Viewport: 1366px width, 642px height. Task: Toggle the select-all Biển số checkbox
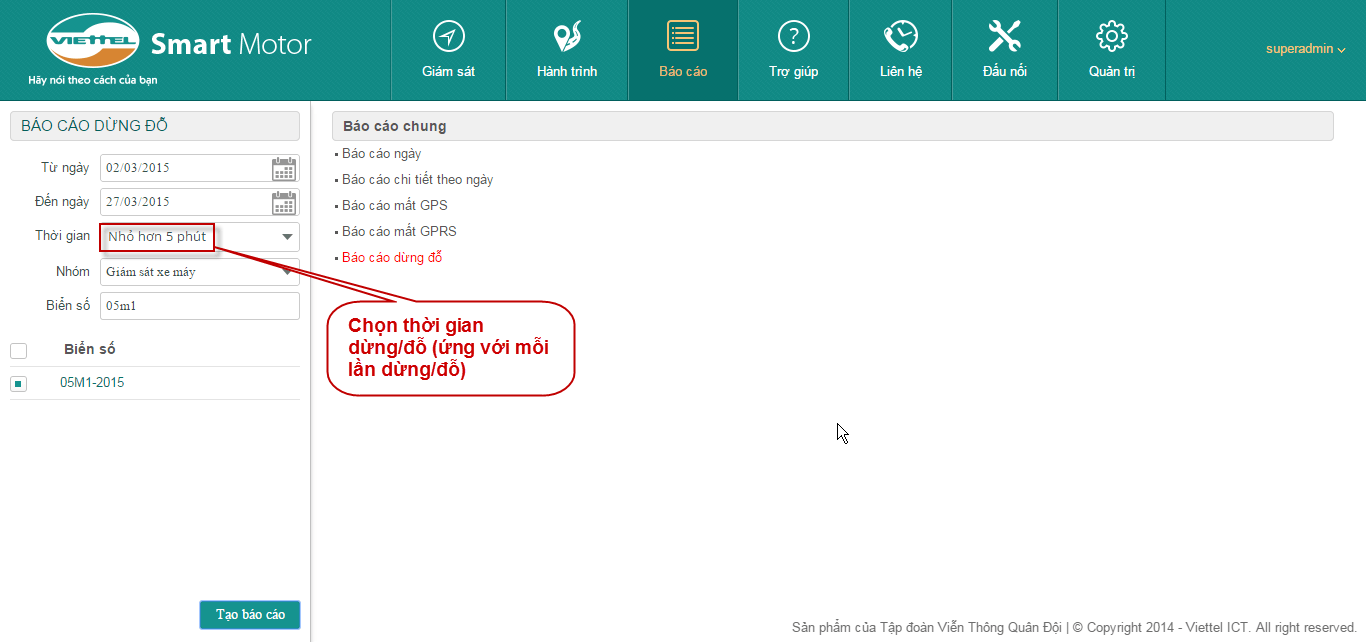[x=18, y=351]
